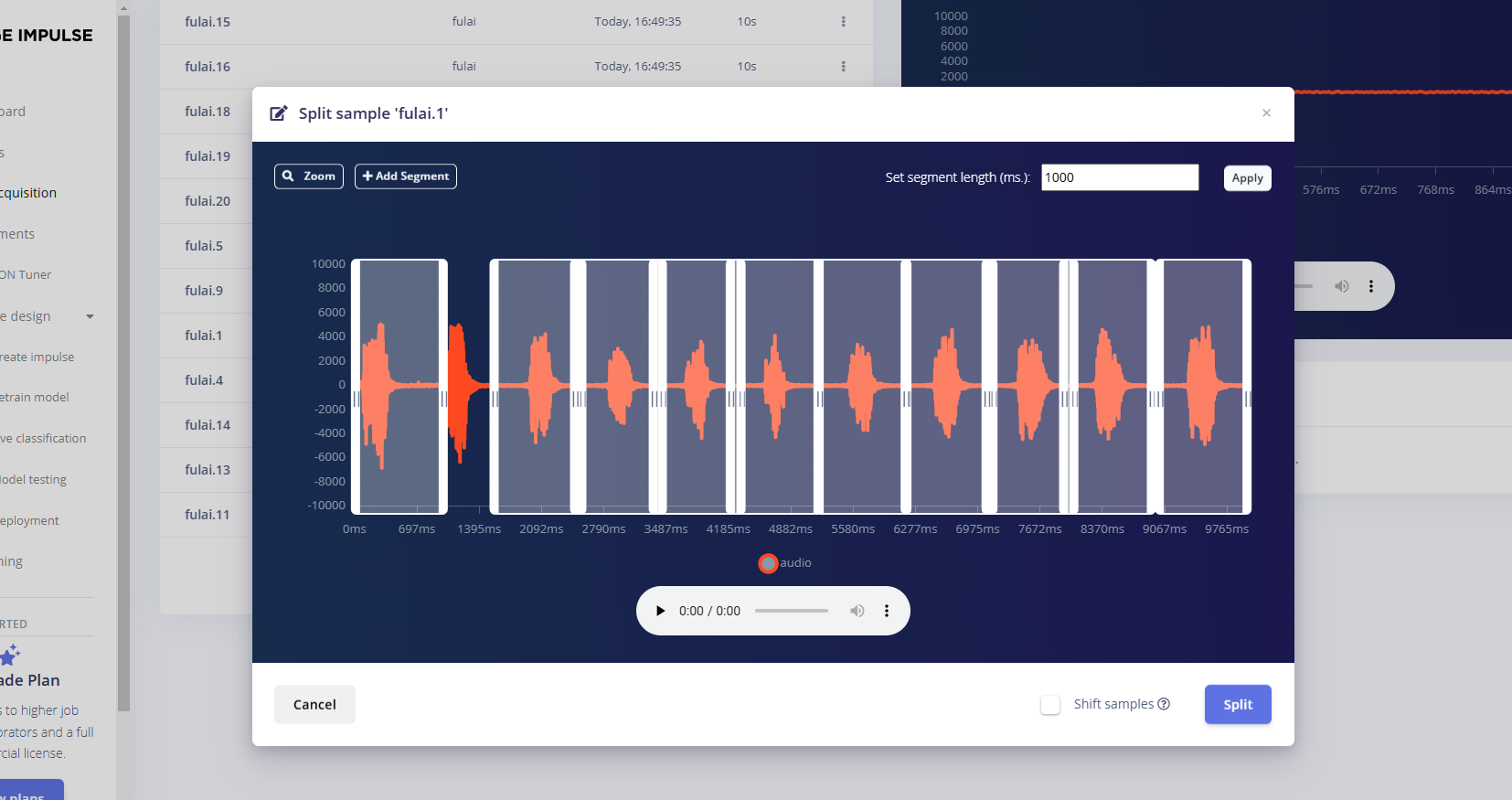Click the segment length input field
Viewport: 1512px width, 800px height.
(x=1120, y=177)
